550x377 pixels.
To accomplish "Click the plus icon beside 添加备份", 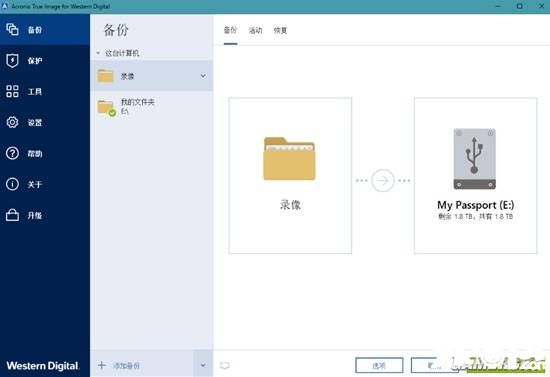I will tap(101, 365).
